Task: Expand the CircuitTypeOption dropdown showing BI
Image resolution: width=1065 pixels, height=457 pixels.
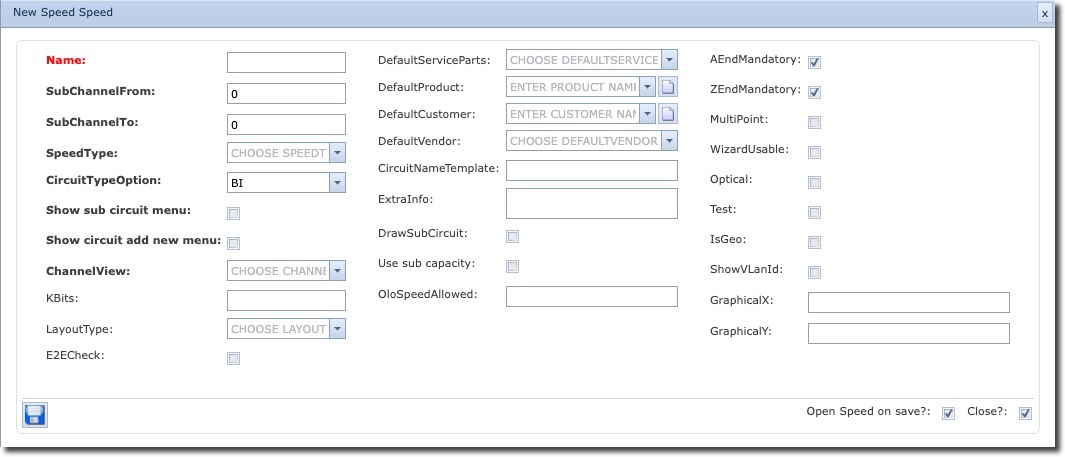Action: (x=337, y=183)
